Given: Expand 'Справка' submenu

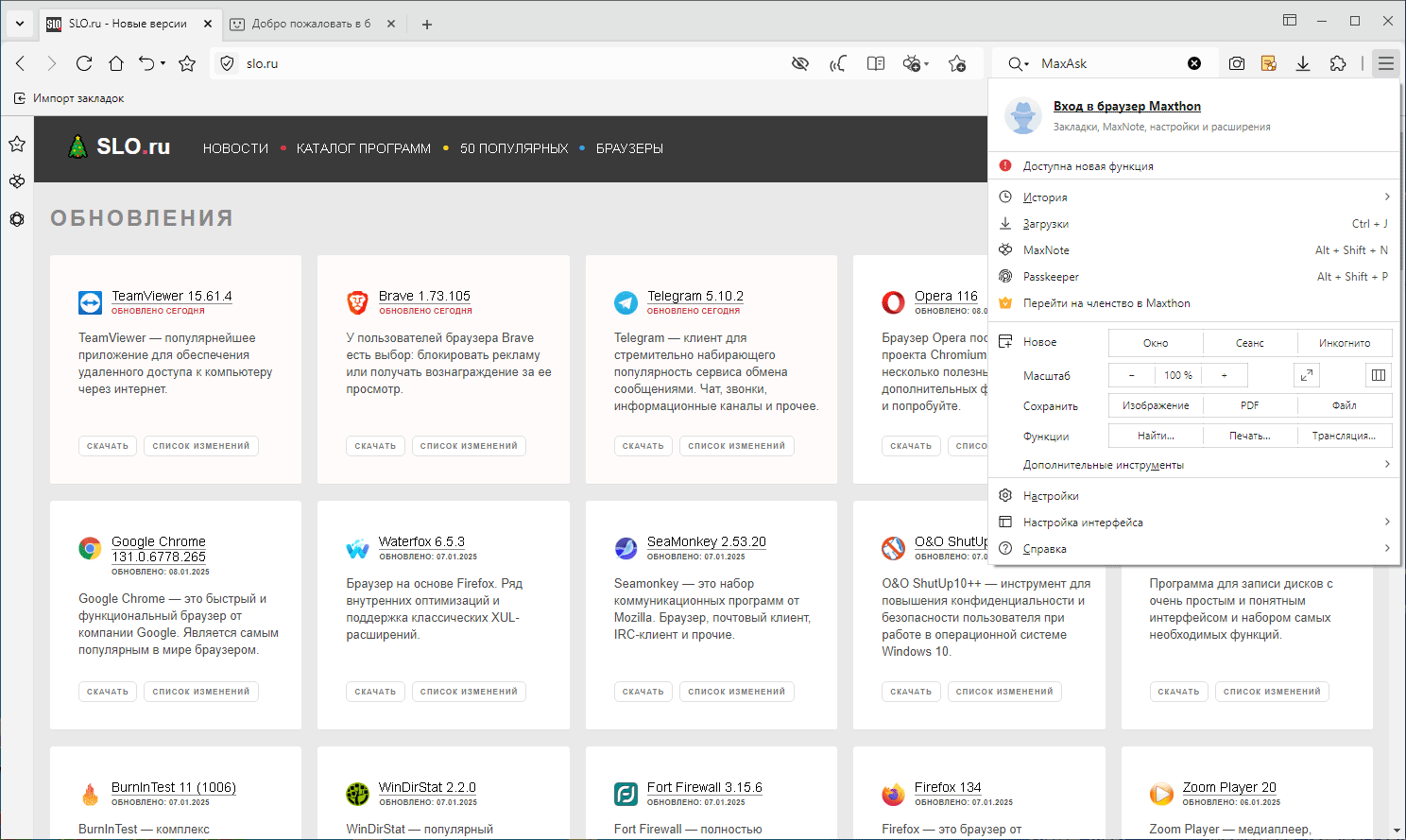Looking at the screenshot, I should [x=1193, y=549].
